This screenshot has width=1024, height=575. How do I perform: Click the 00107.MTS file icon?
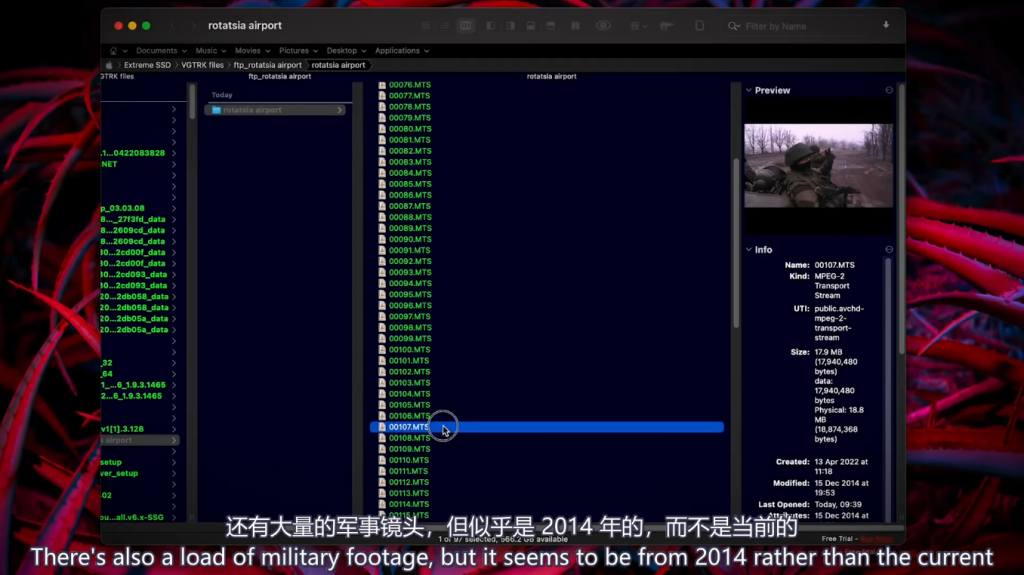[x=382, y=427]
